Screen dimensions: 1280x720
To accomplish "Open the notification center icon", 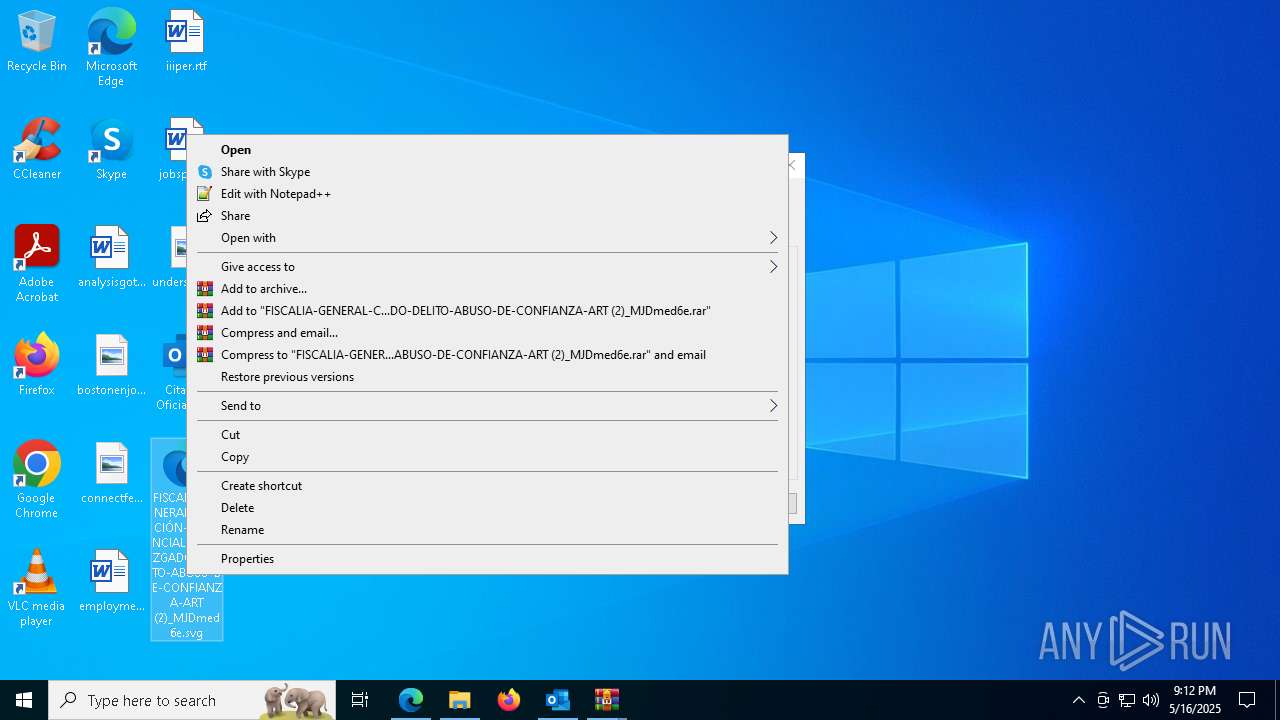I will (x=1247, y=700).
